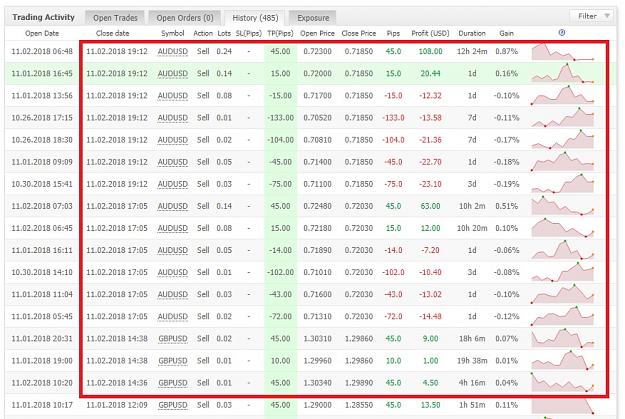Screen dimensions: 625x419
Task: Open AUDUSD link in the 11.01.2018 16:45 row
Action: 173,74
